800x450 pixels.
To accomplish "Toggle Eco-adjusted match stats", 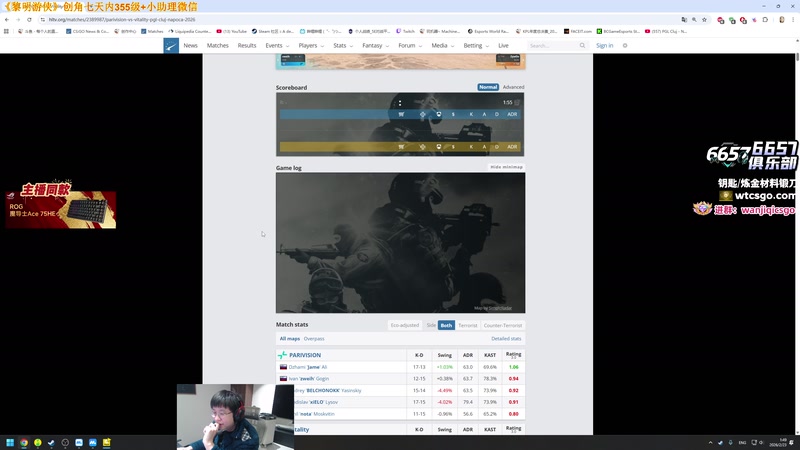I will pyautogui.click(x=405, y=325).
